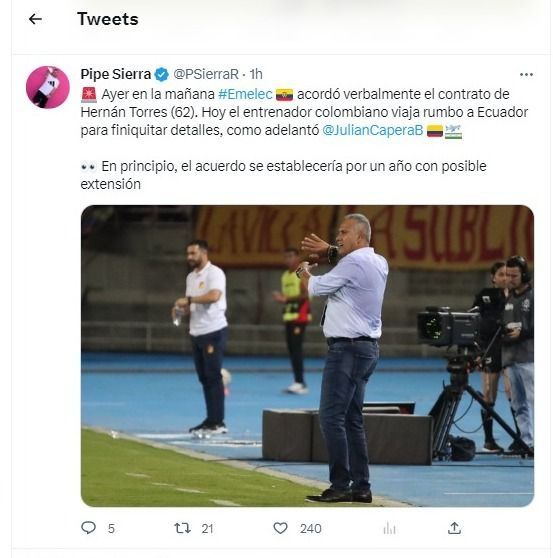Click the retweet arrows icon

pos(183,528)
